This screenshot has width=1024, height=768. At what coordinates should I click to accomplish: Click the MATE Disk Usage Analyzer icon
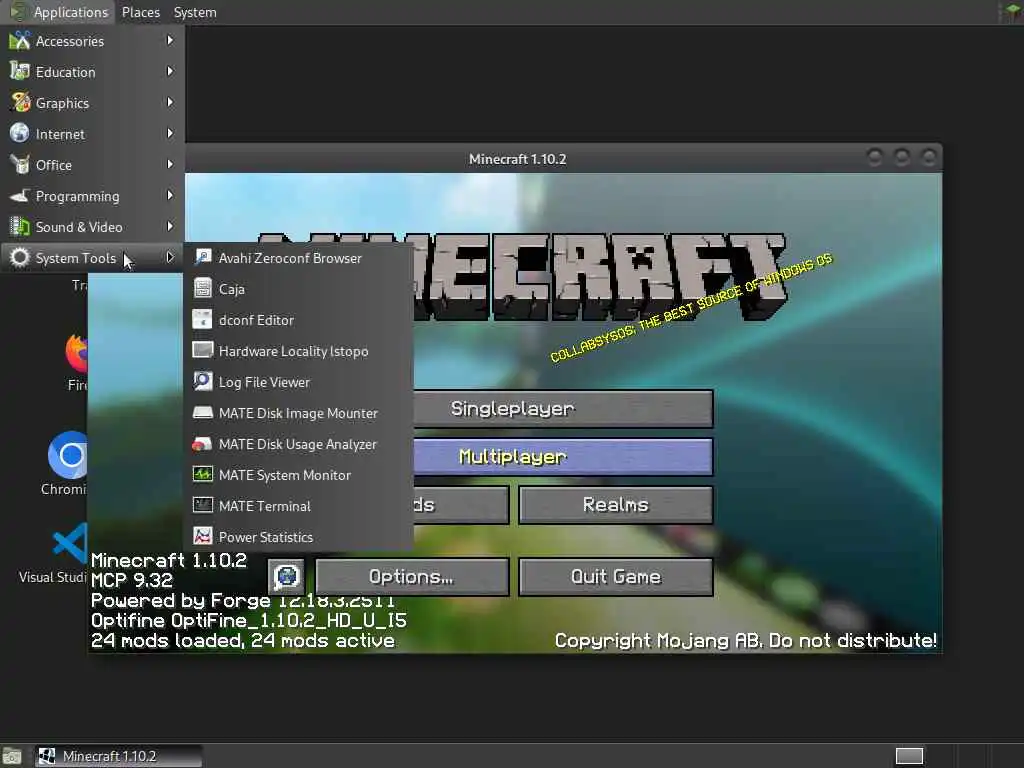[202, 443]
